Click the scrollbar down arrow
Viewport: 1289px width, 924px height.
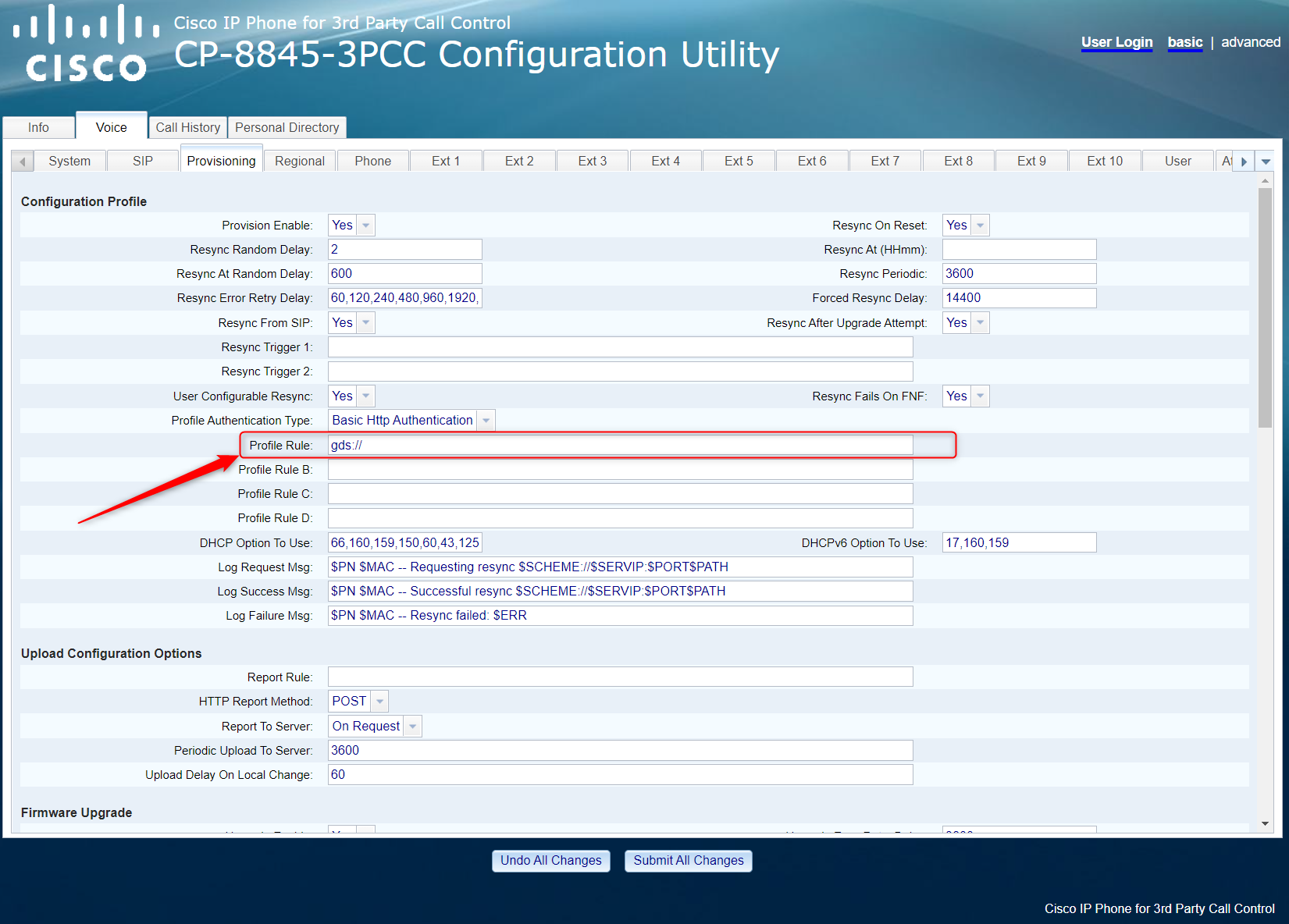(x=1263, y=823)
